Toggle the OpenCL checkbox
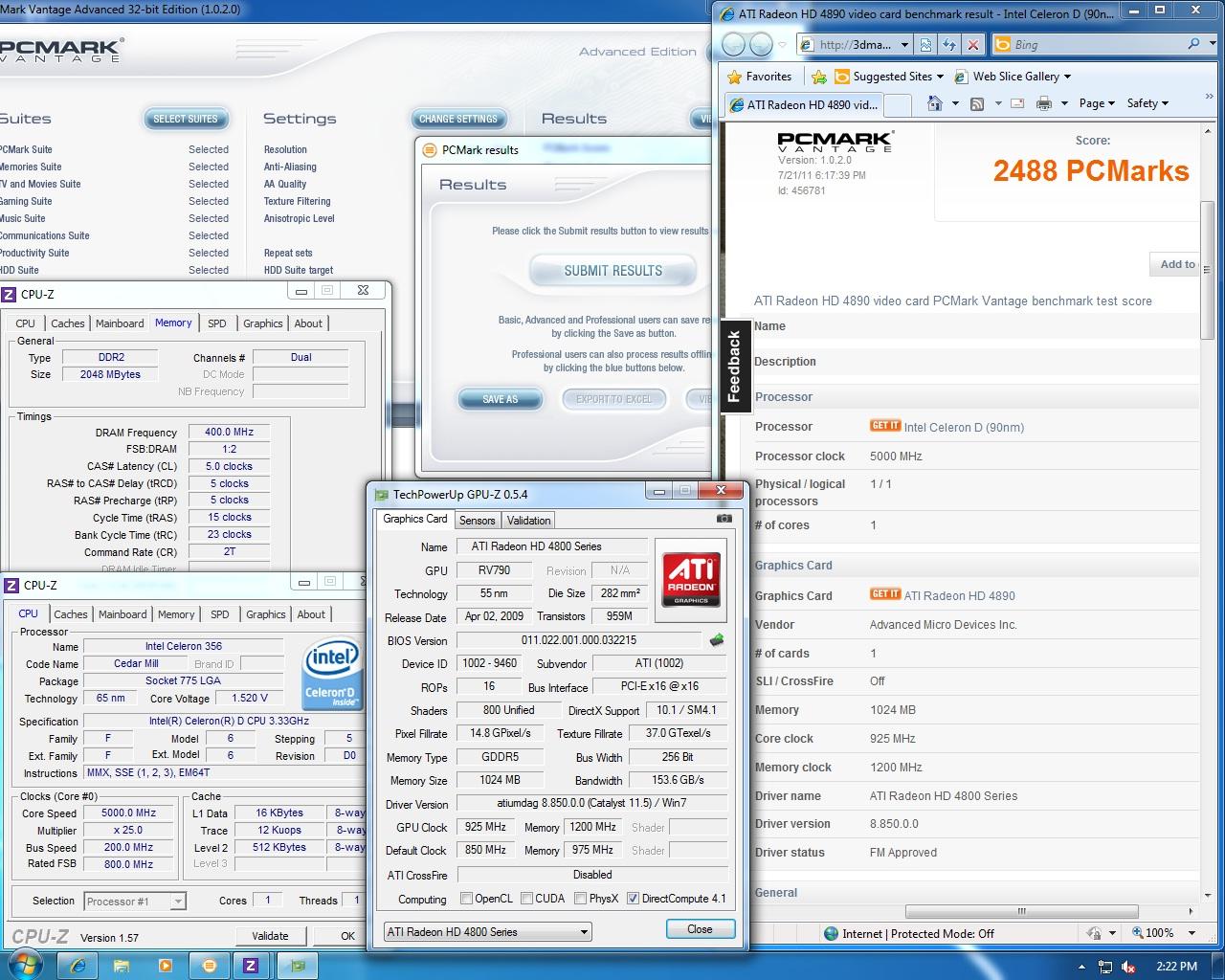This screenshot has height=980, width=1225. (x=466, y=899)
